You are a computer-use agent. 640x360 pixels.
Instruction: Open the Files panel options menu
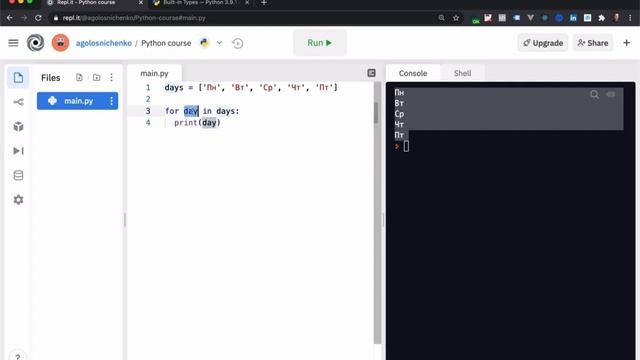pyautogui.click(x=111, y=78)
